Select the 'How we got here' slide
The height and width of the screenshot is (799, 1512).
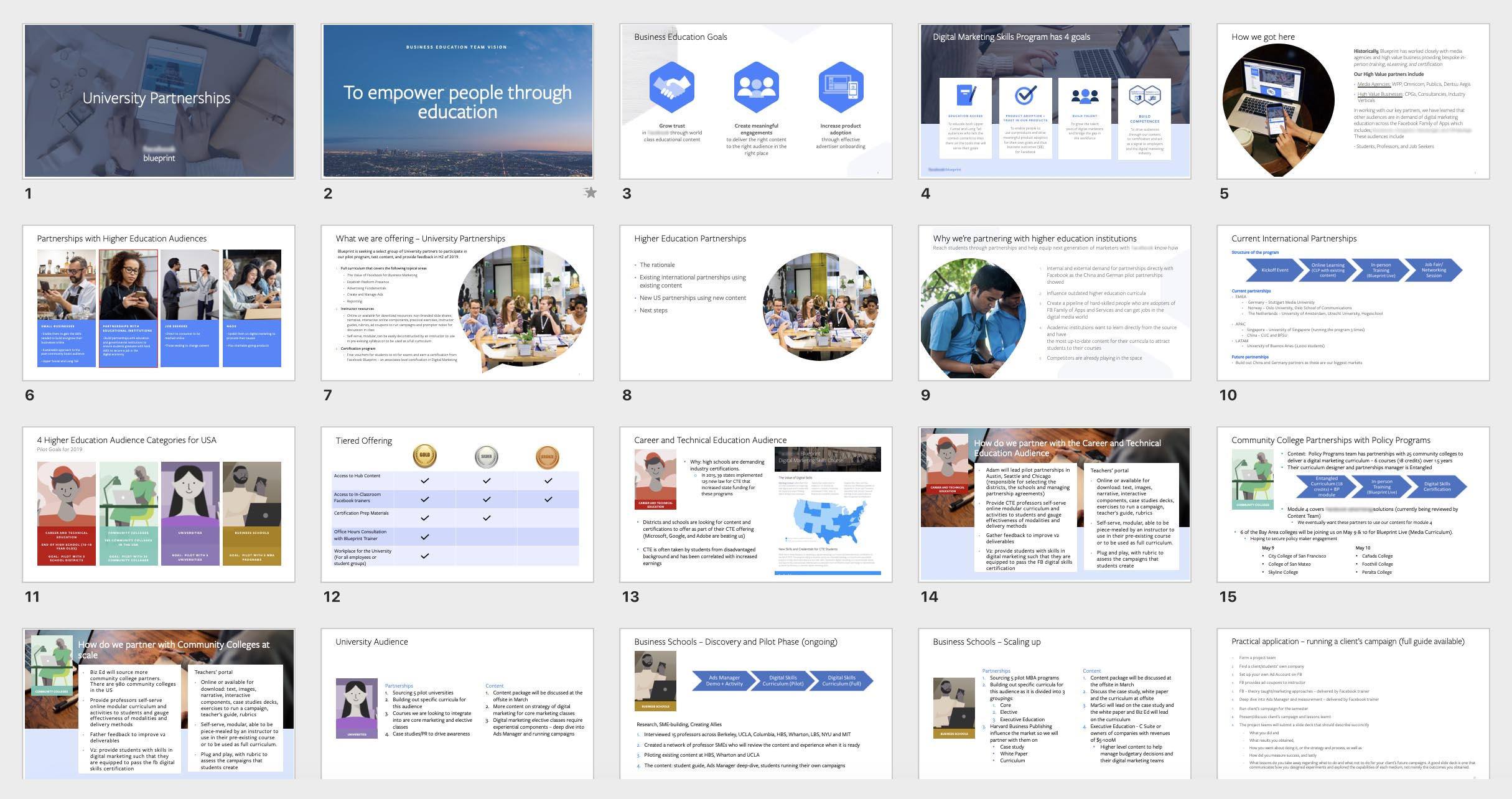pos(1353,101)
